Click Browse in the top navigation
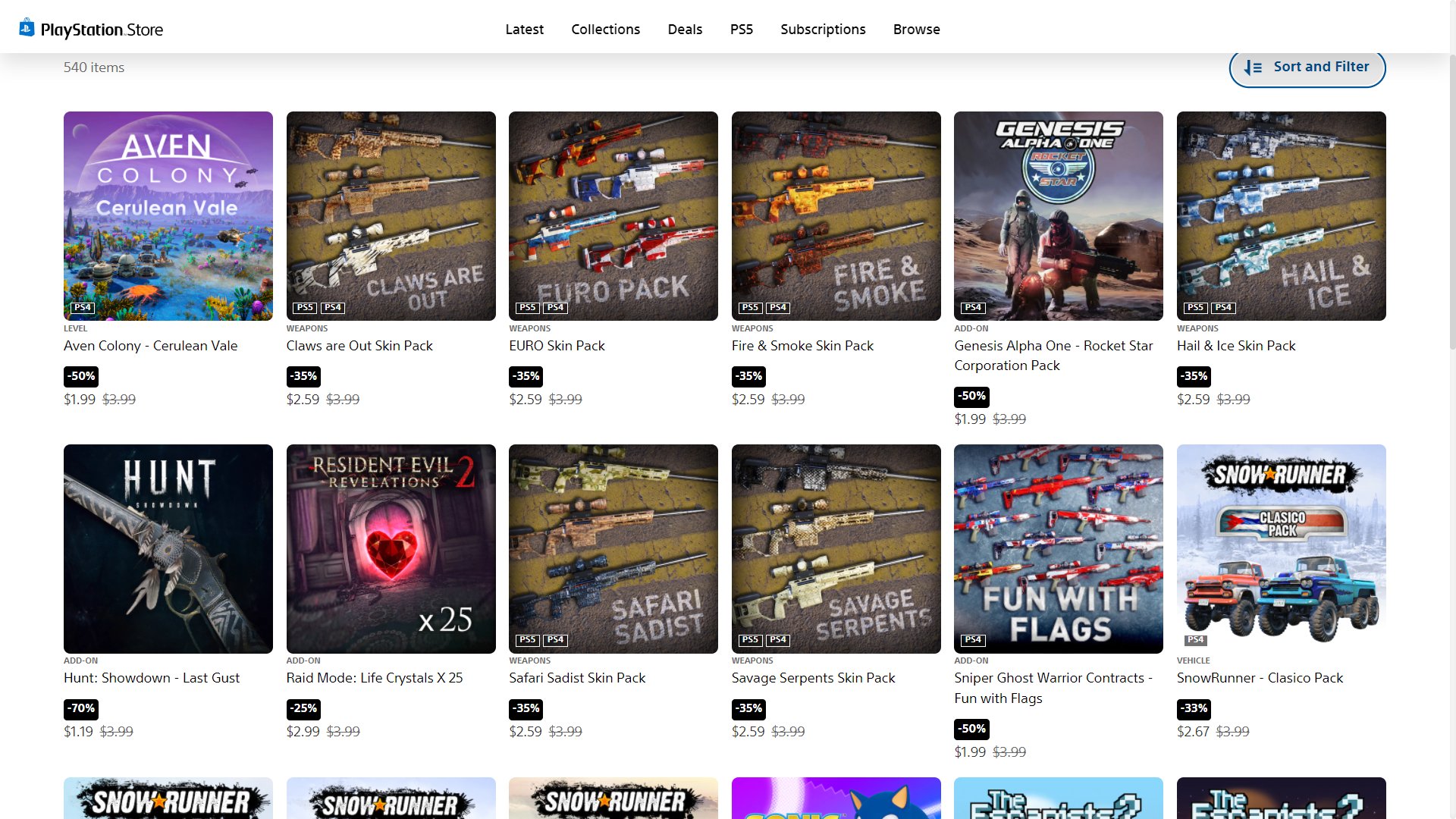 [x=916, y=30]
